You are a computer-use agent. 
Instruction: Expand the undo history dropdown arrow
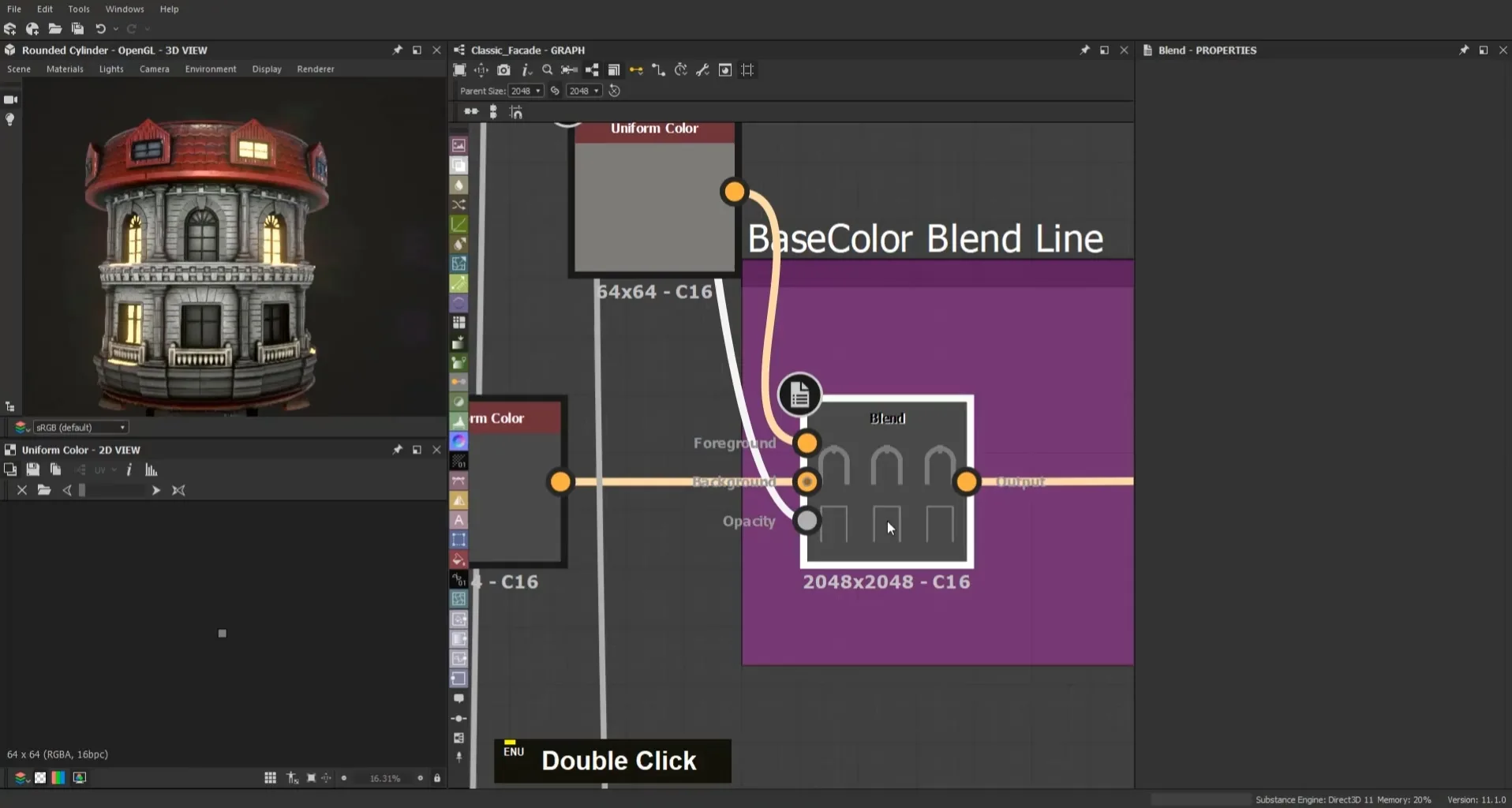tap(116, 29)
